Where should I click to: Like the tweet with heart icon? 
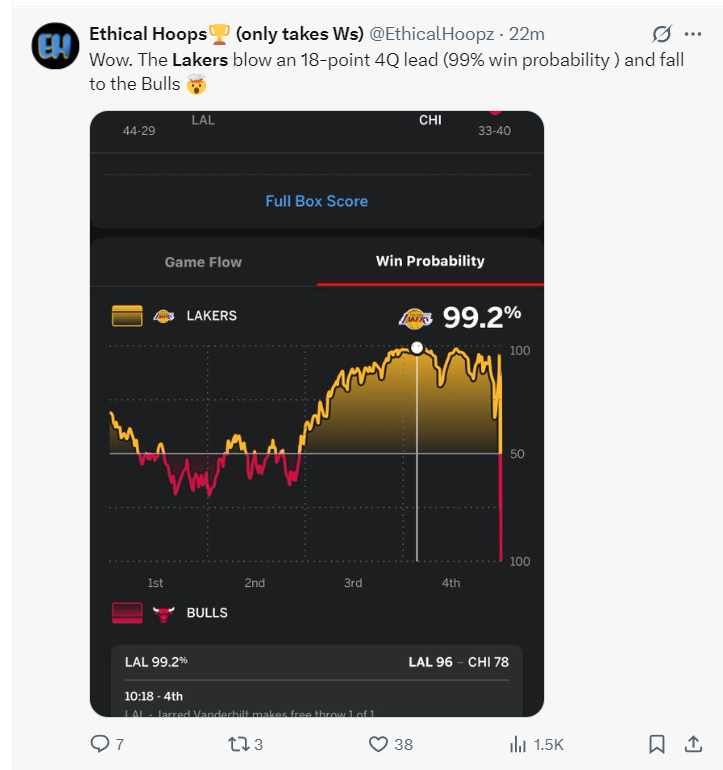coord(378,744)
